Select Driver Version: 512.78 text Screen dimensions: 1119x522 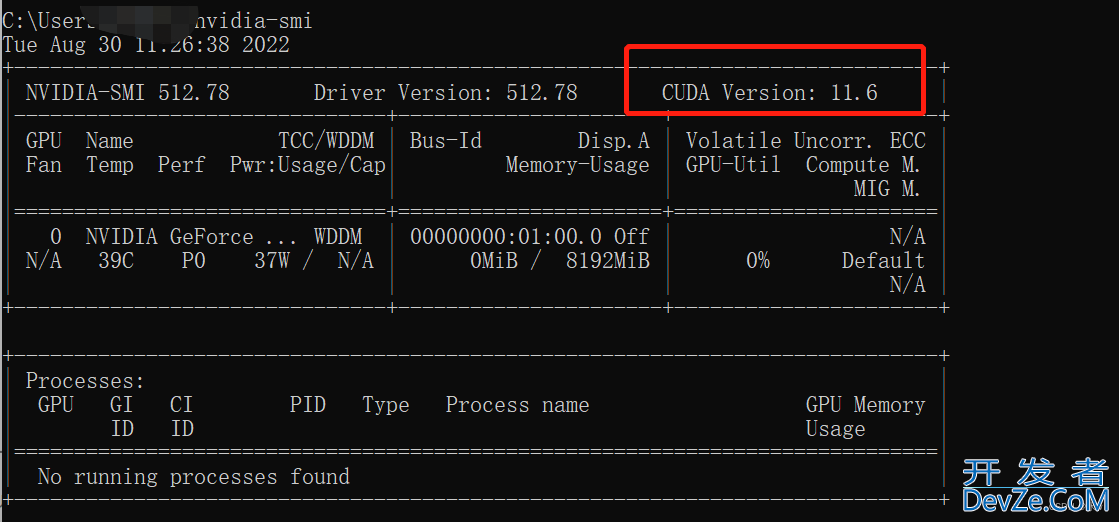coord(445,93)
